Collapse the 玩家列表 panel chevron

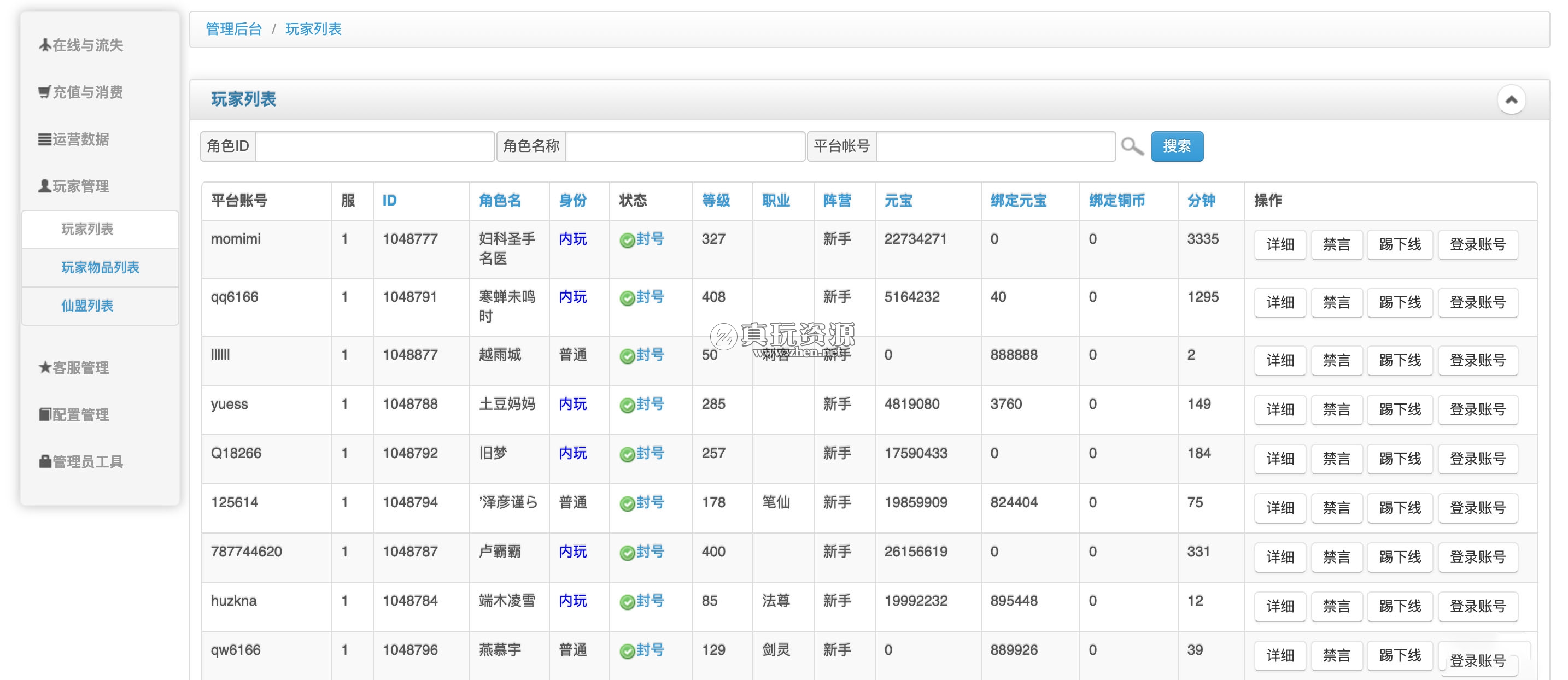tap(1511, 100)
